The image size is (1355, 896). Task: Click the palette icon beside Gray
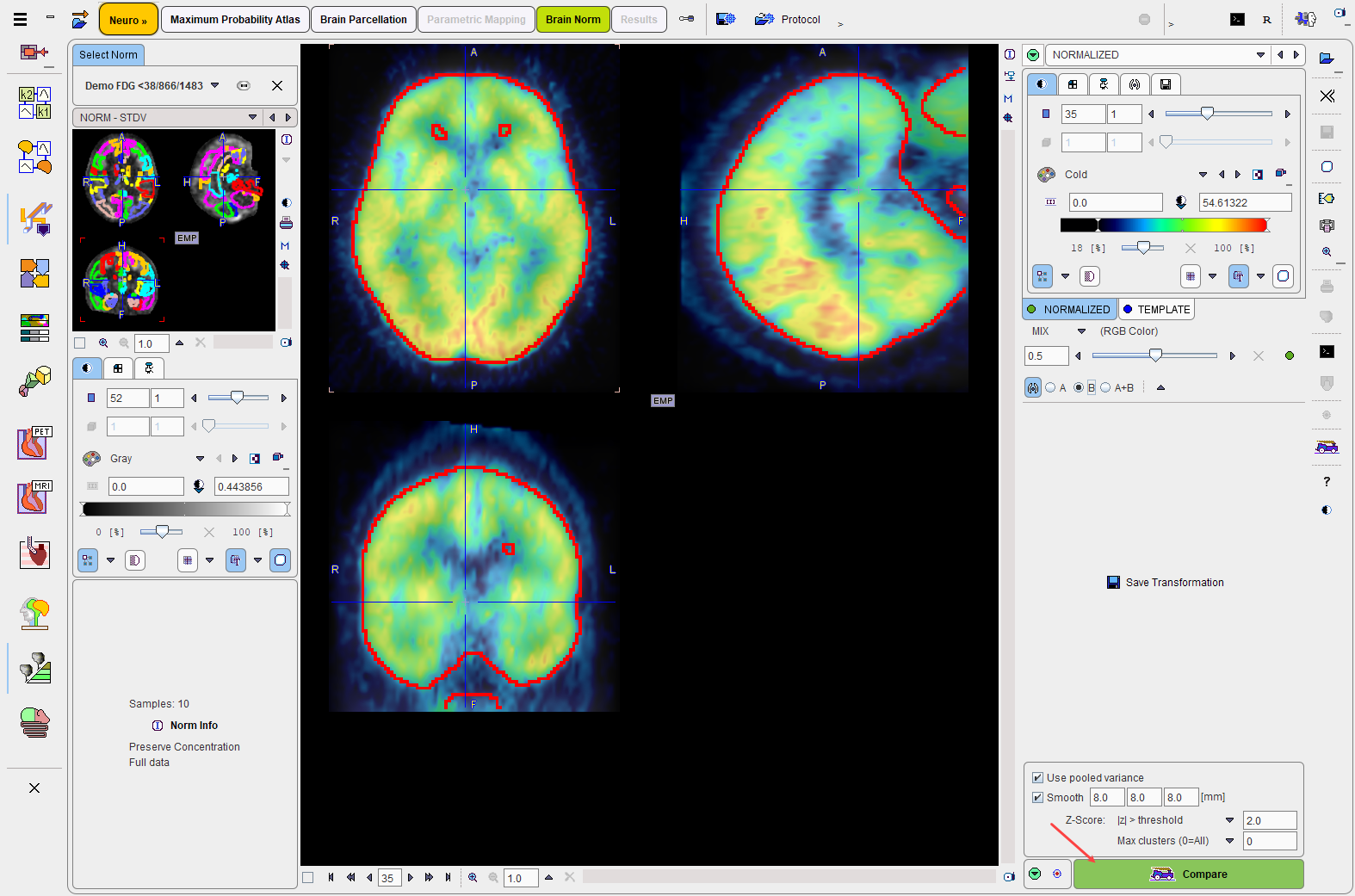coord(91,459)
